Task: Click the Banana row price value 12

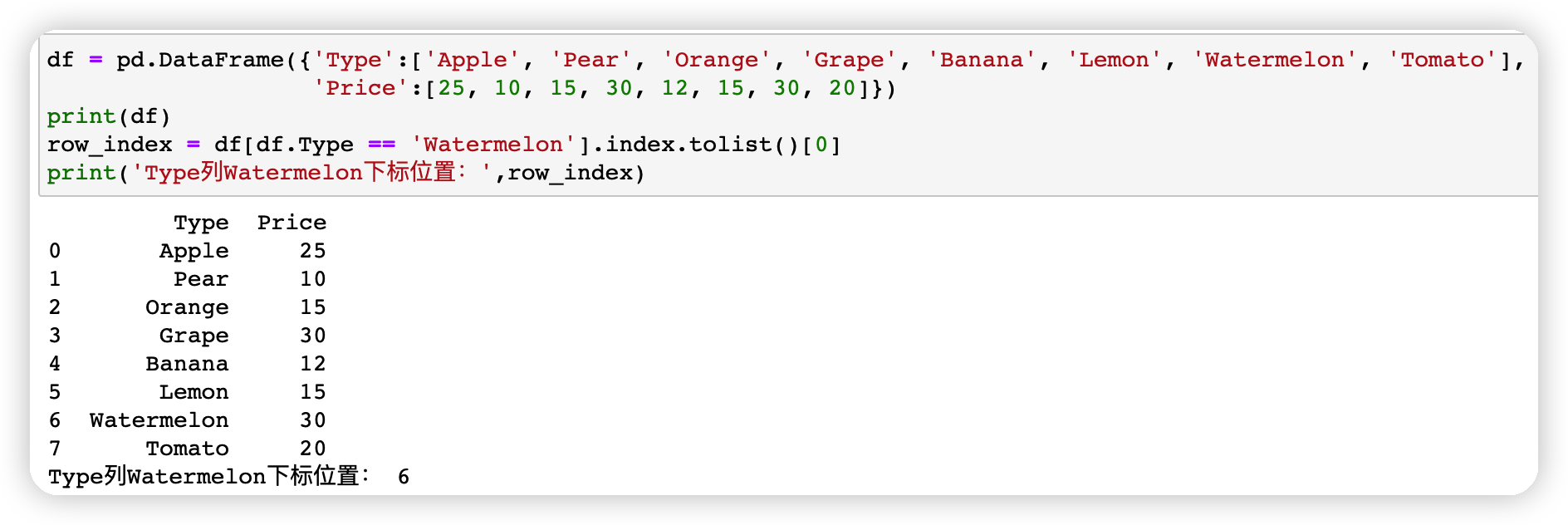Action: [313, 364]
